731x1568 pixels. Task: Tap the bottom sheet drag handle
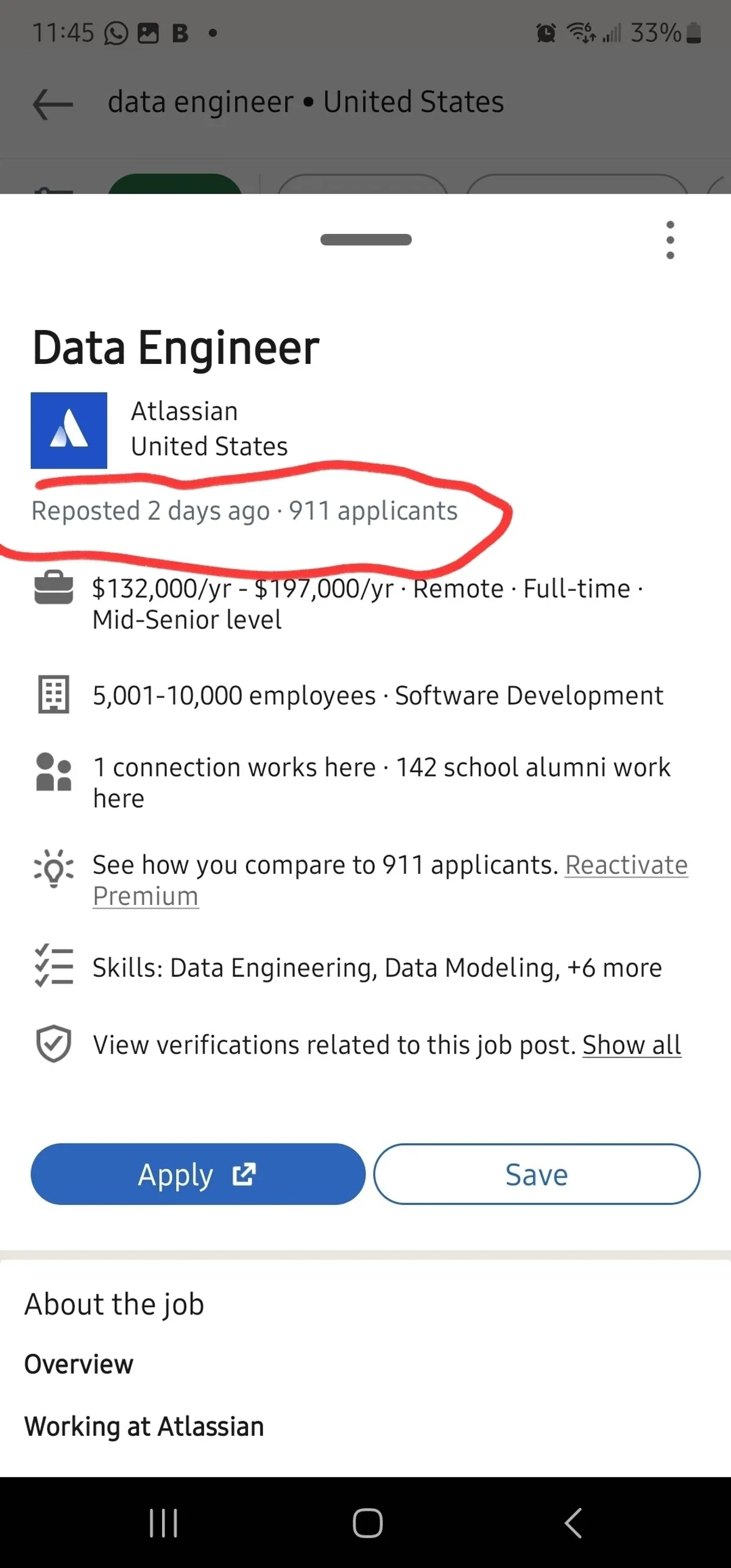(366, 239)
